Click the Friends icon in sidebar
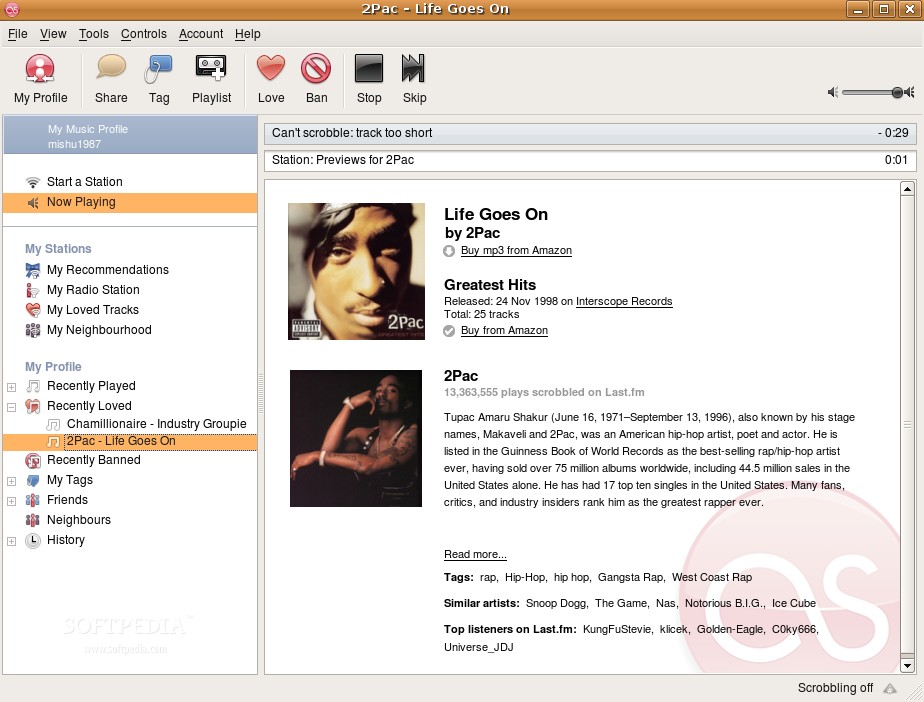The height and width of the screenshot is (702, 924). click(x=33, y=500)
